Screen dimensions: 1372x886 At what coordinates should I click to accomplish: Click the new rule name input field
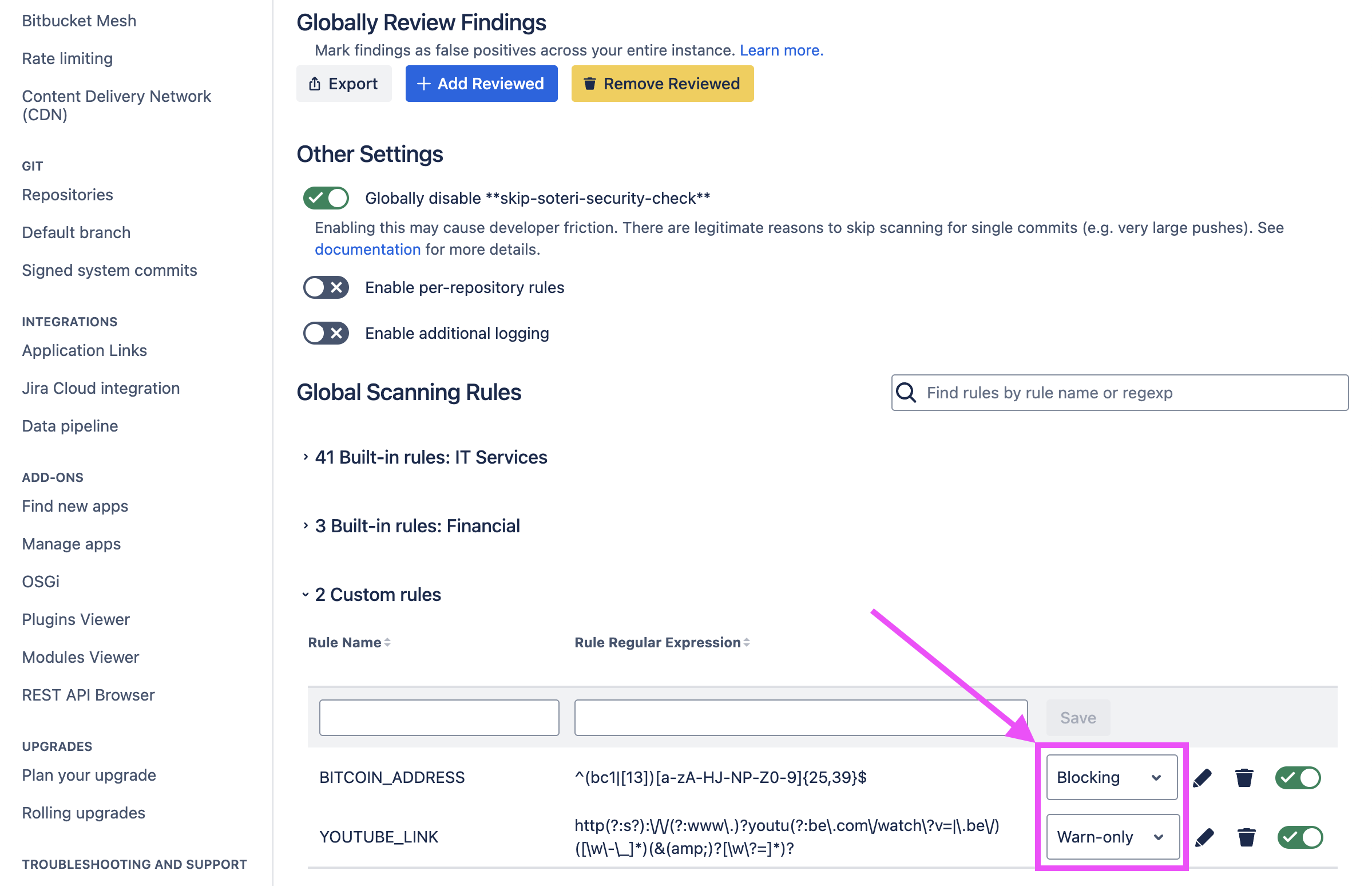(439, 718)
